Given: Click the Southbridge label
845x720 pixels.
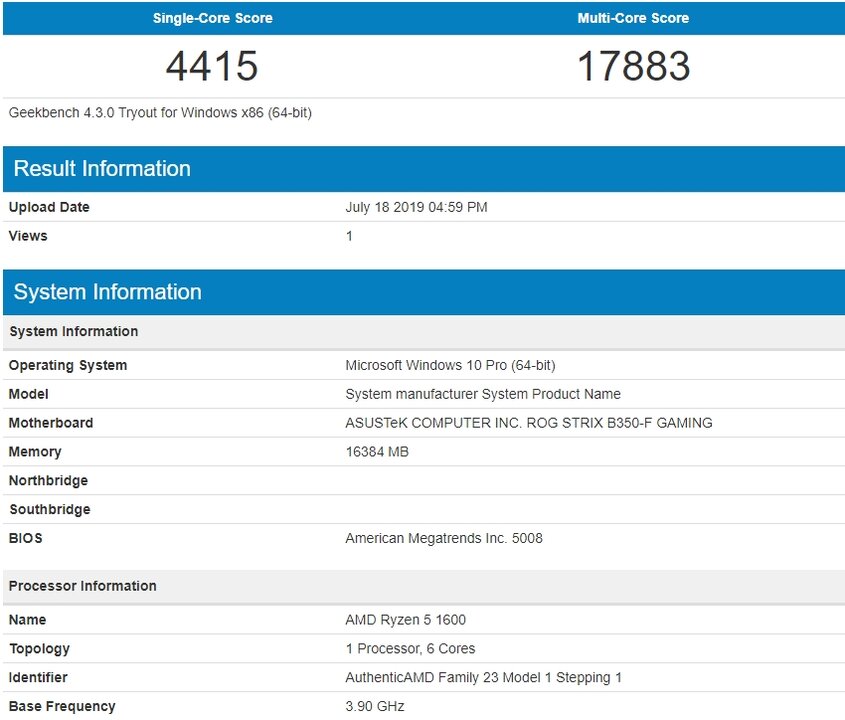Looking at the screenshot, I should coord(50,510).
